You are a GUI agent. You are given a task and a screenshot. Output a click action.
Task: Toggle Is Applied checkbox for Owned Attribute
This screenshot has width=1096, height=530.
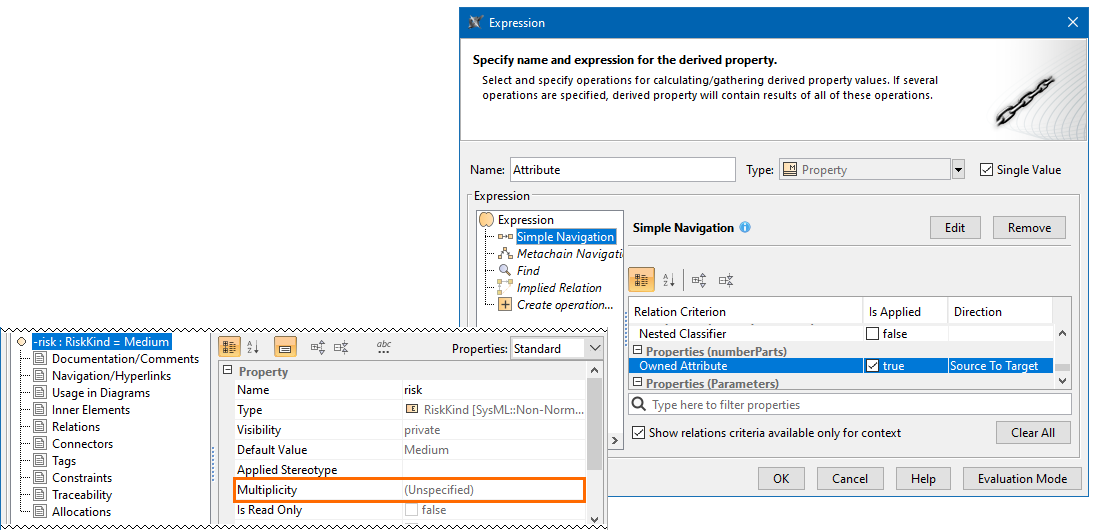(872, 366)
